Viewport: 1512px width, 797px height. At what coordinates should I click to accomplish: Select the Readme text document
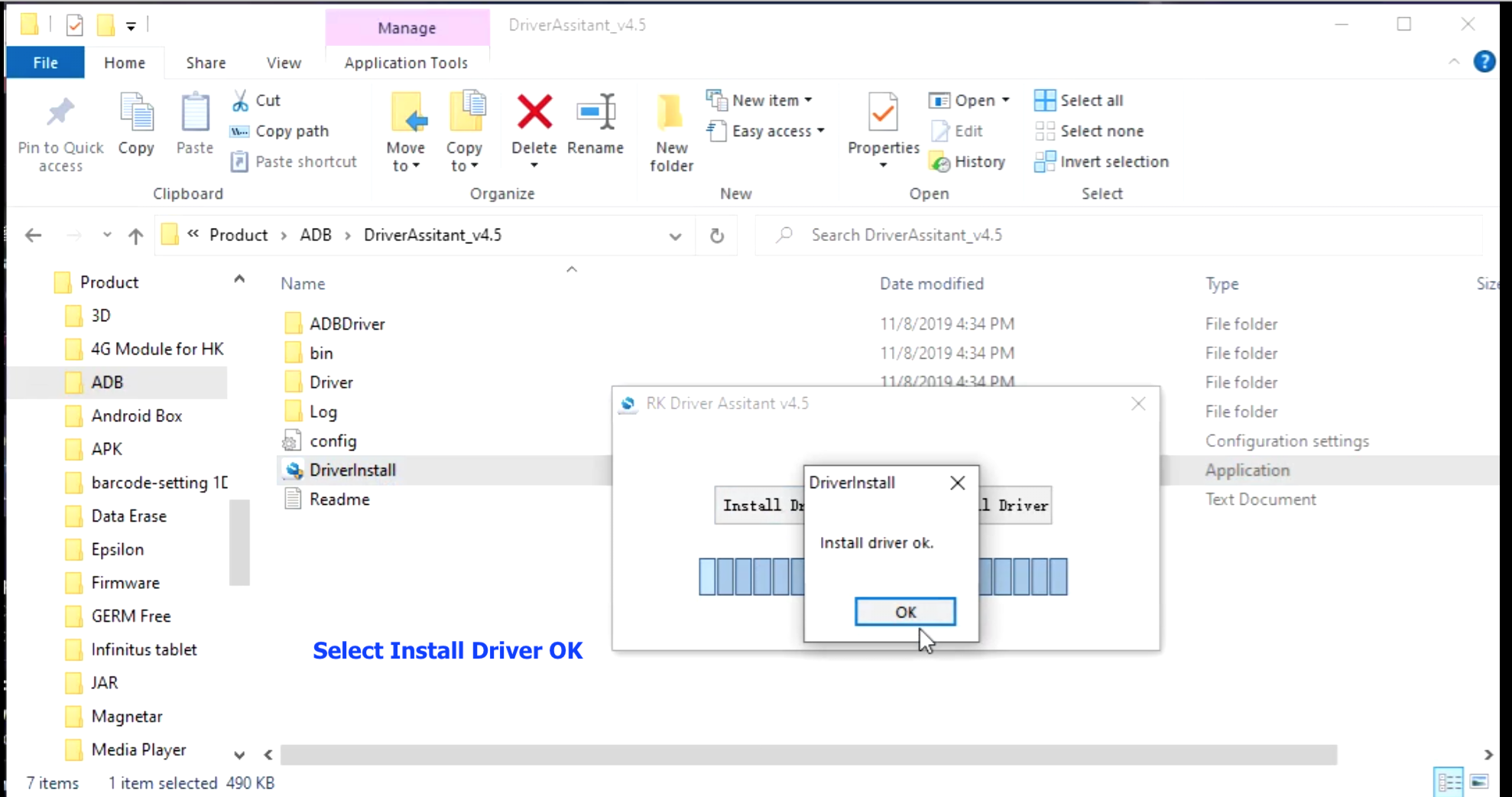pos(339,499)
